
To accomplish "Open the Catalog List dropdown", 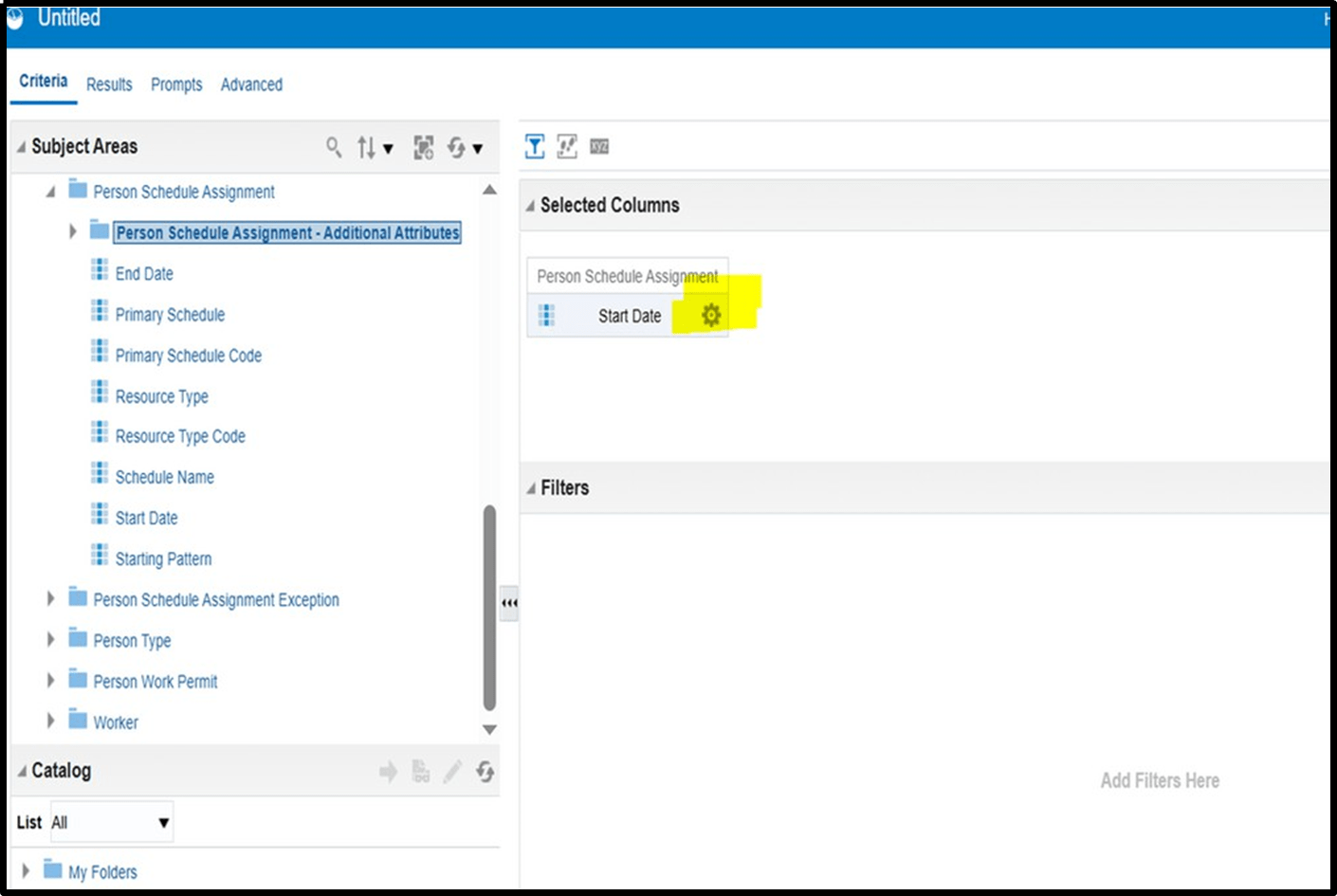I will tap(110, 822).
